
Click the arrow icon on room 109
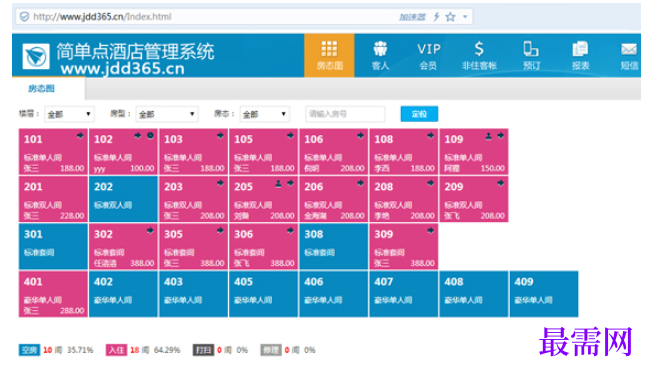click(x=501, y=135)
